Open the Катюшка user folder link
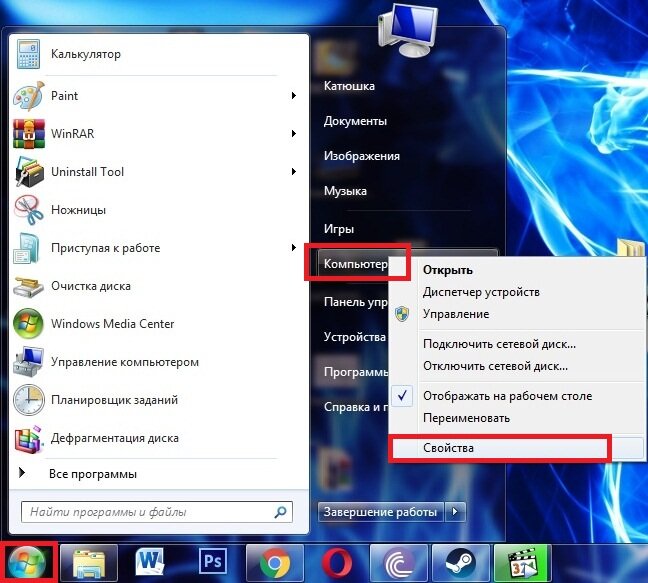Screen dimensions: 648x583 tap(349, 86)
